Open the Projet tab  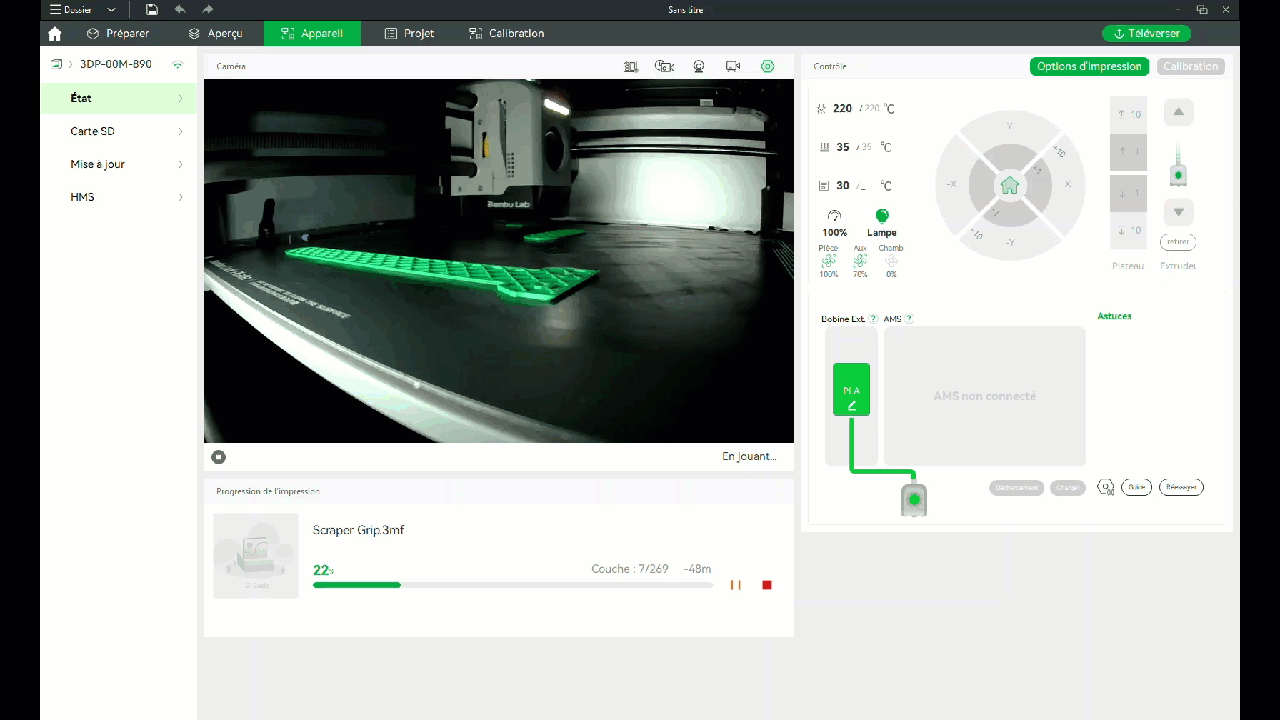pyautogui.click(x=409, y=33)
